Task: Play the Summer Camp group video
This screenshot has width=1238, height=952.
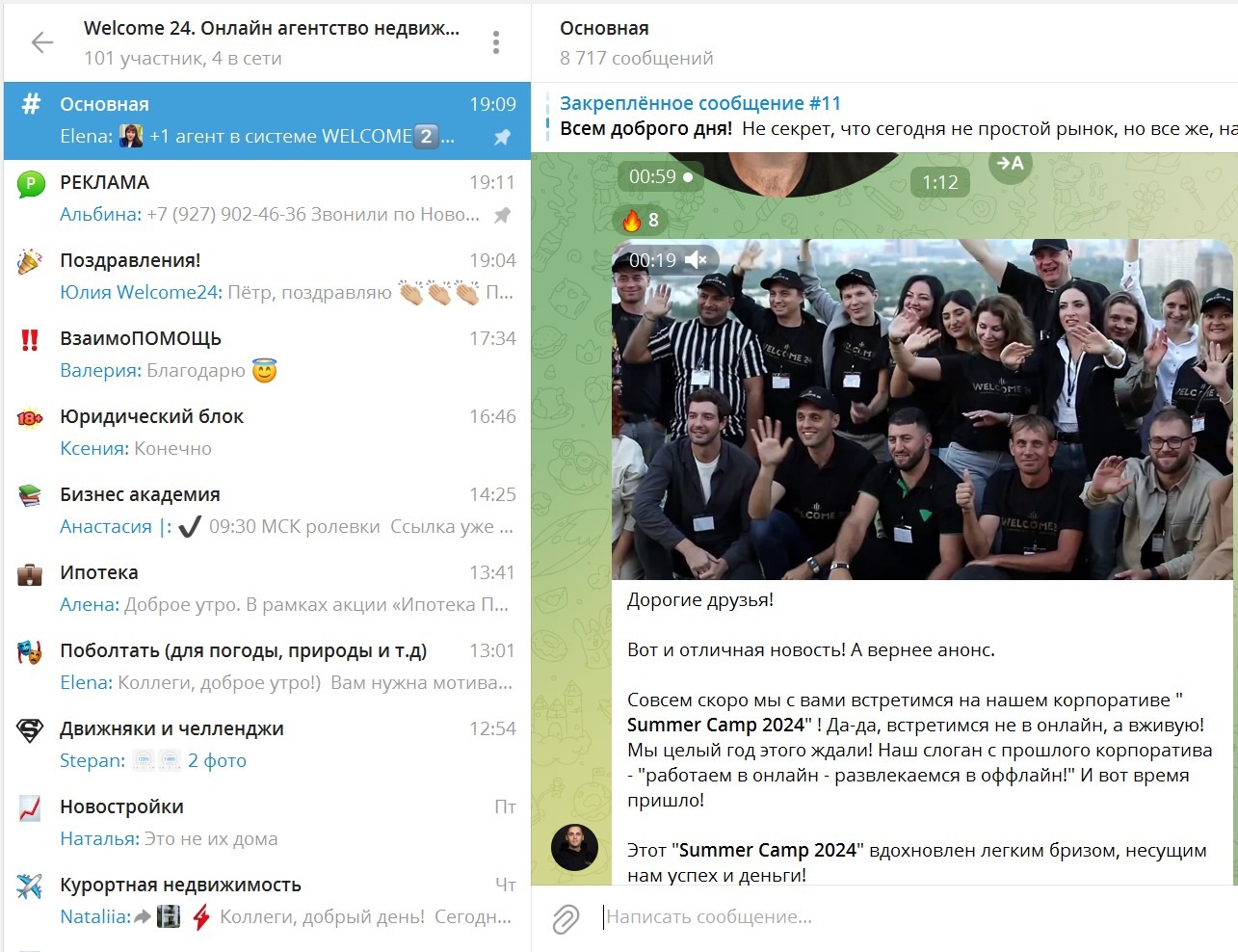Action: tap(923, 410)
